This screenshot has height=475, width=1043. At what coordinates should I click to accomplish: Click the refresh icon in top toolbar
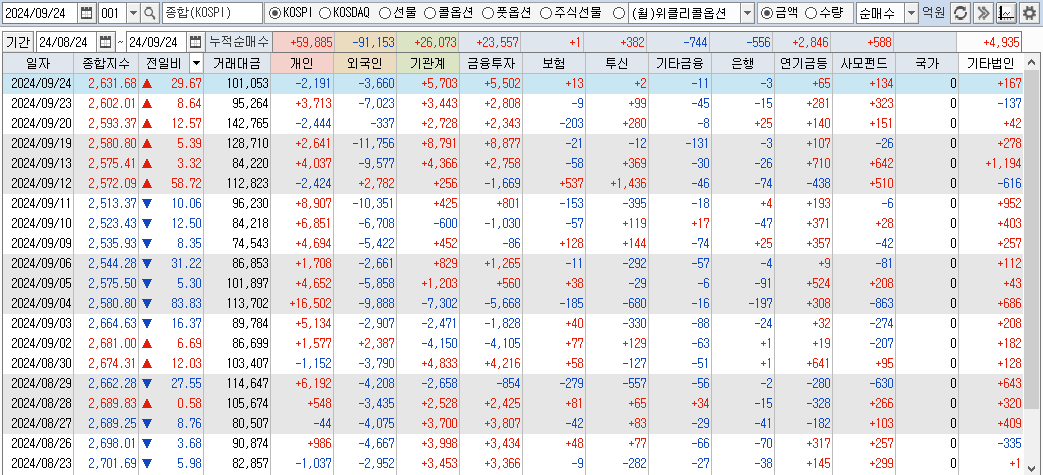(x=959, y=13)
